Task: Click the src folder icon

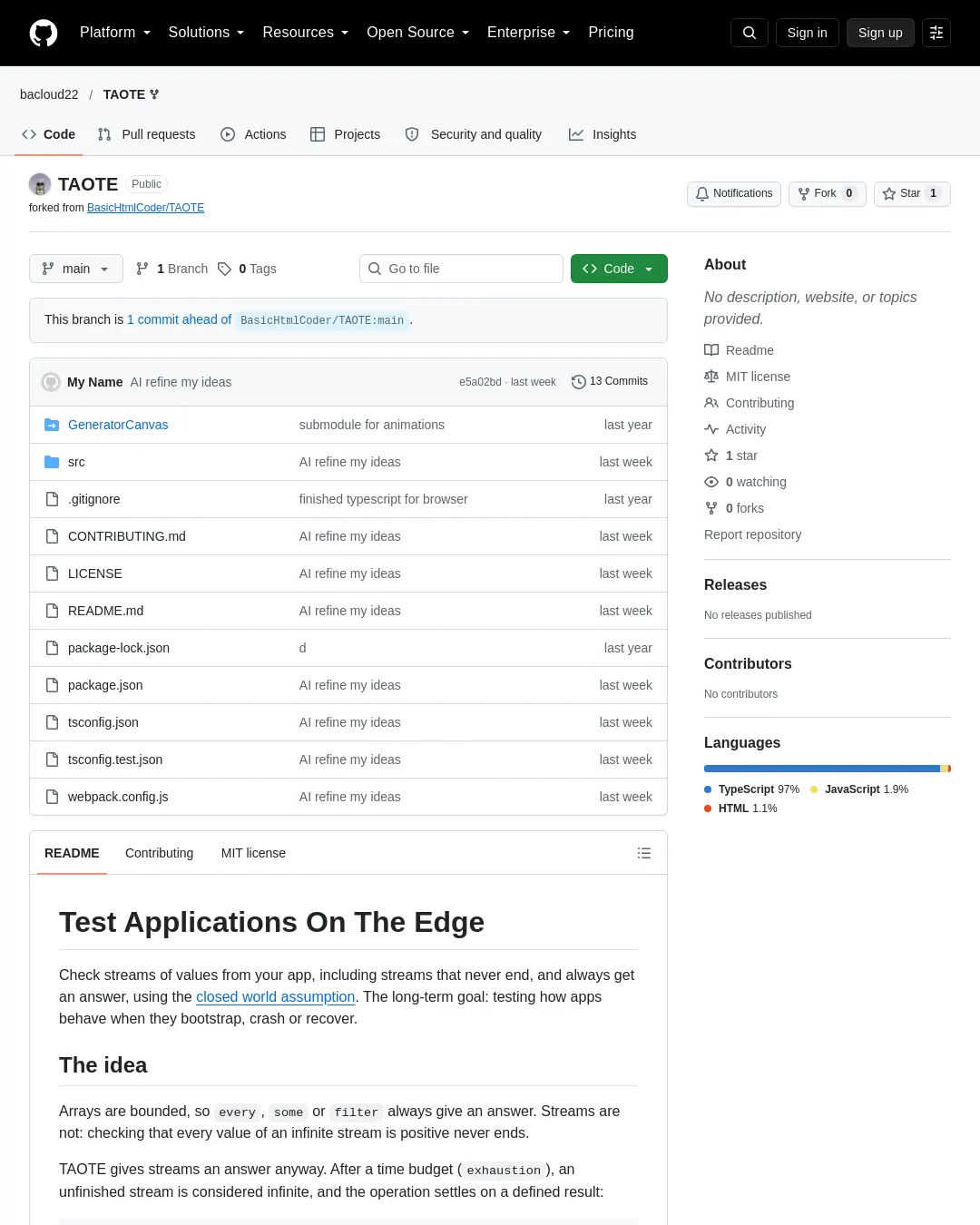Action: pyautogui.click(x=52, y=462)
